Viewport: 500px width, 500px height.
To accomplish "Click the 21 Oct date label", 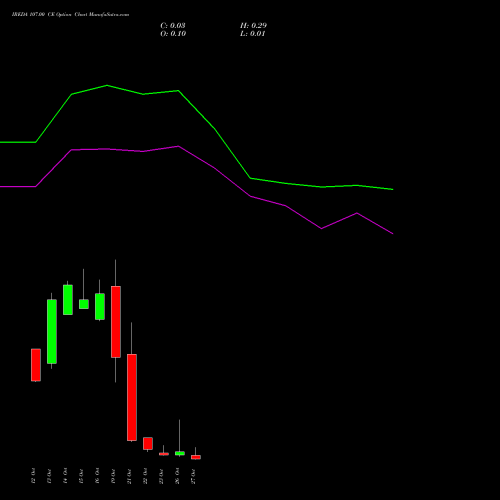I will 129,476.
